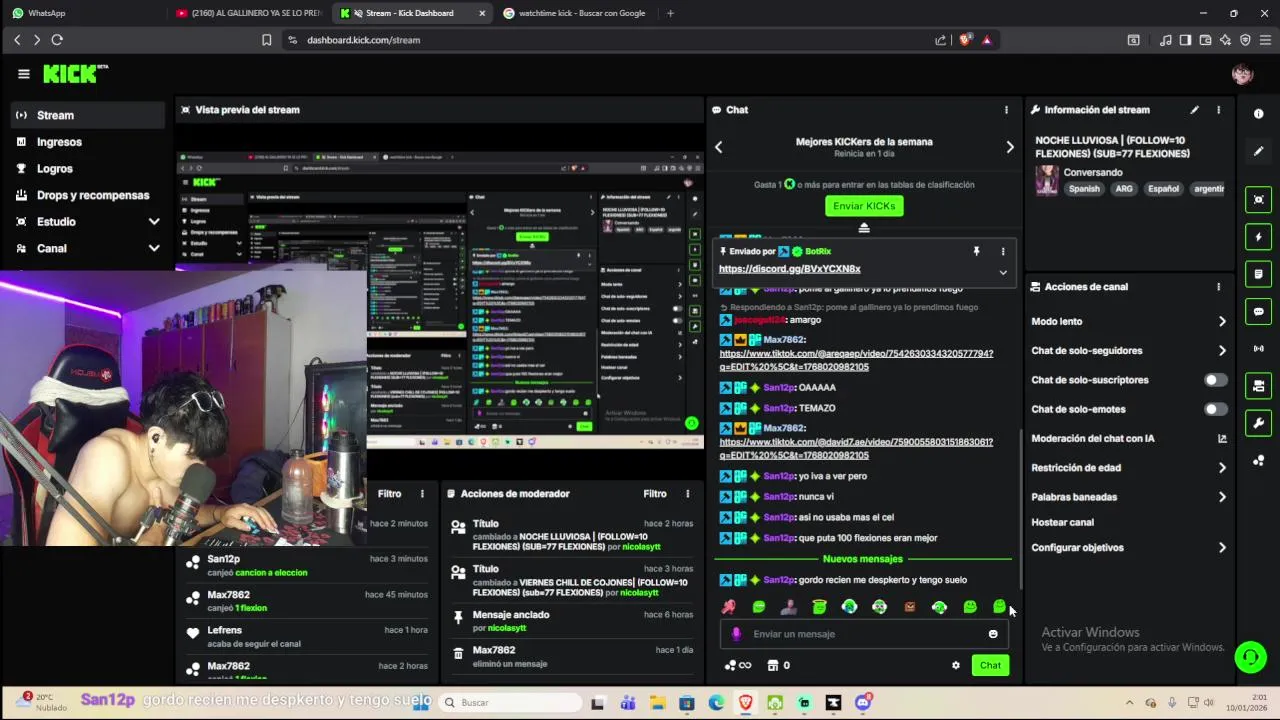Open Información del stream options menu

1218,110
